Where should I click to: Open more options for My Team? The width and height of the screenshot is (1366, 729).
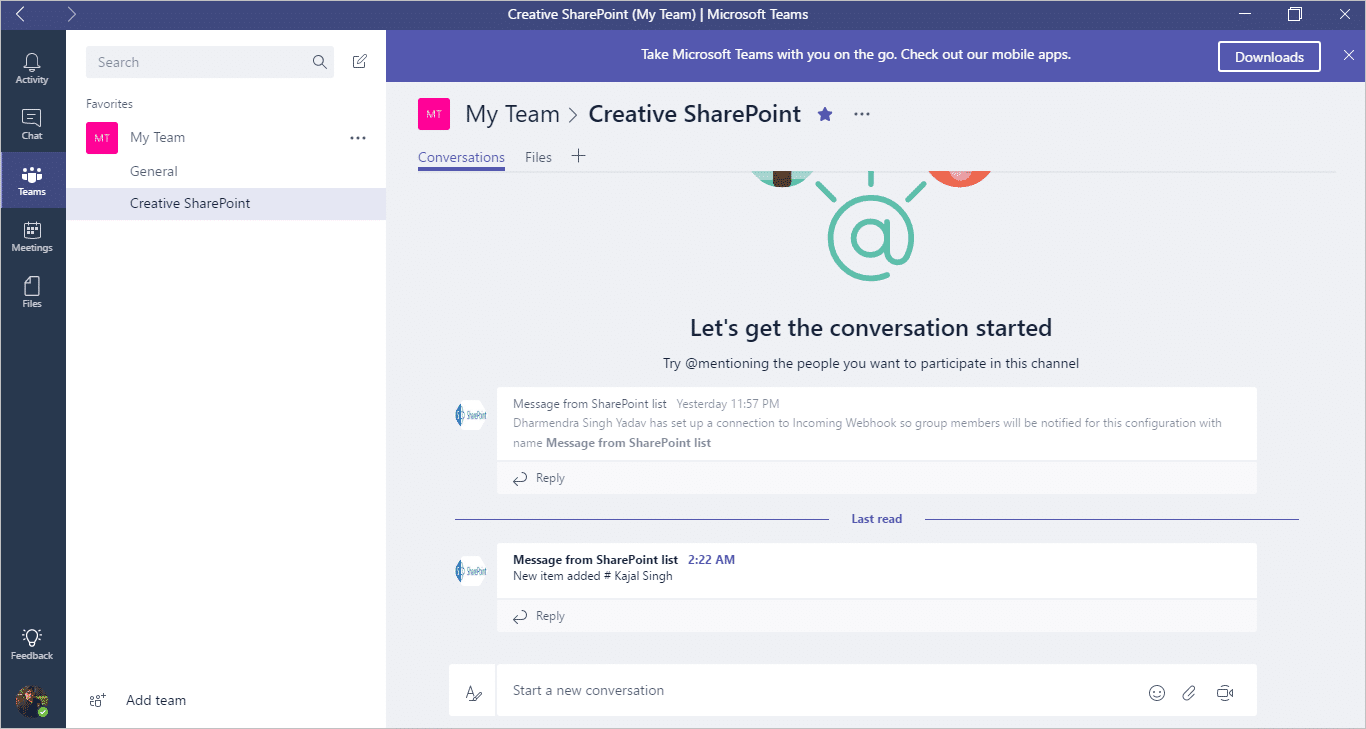tap(358, 138)
